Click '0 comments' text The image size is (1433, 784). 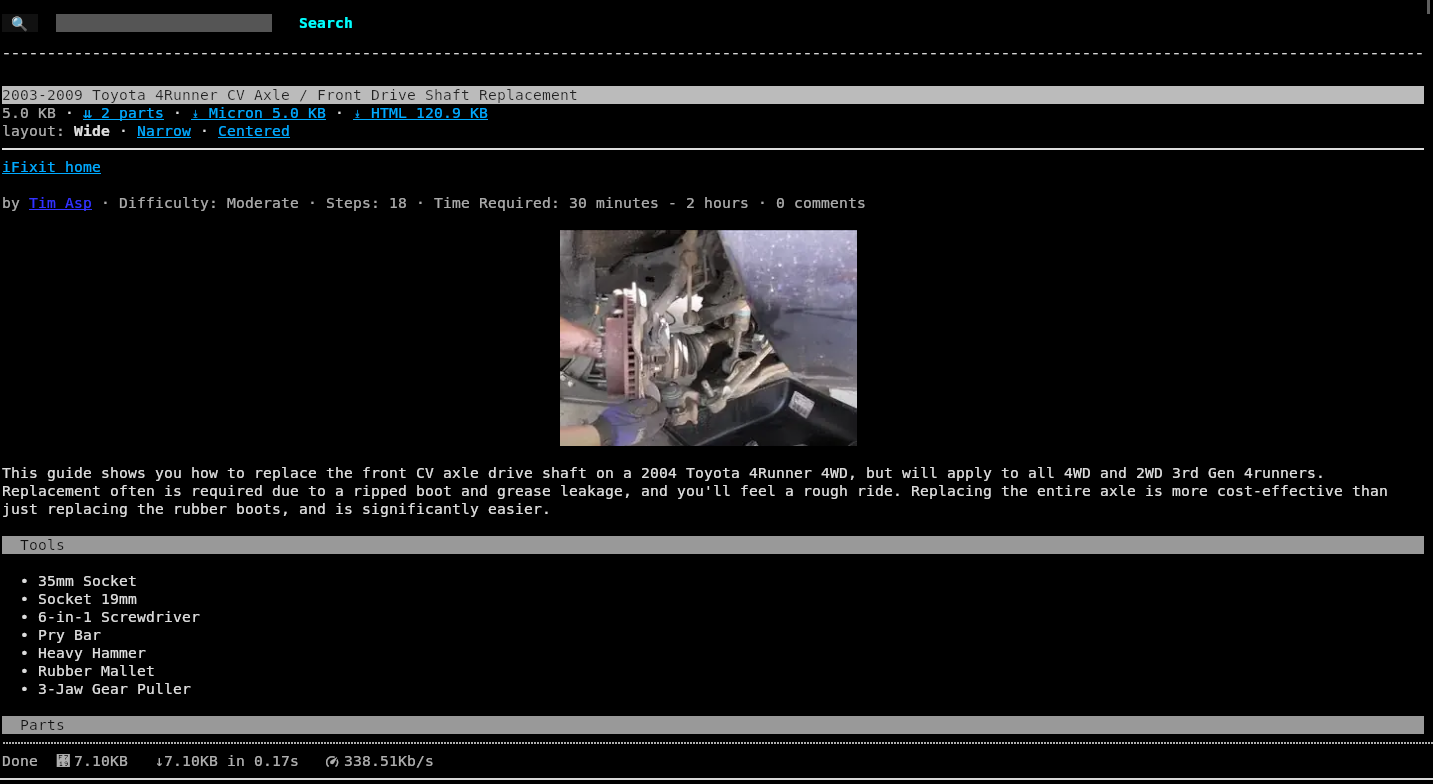click(x=820, y=203)
